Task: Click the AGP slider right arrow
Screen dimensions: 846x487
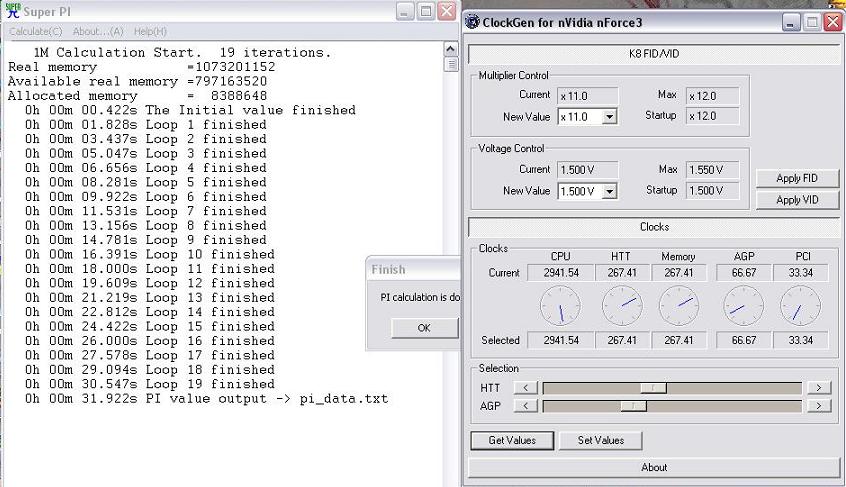Action: pyautogui.click(x=819, y=406)
